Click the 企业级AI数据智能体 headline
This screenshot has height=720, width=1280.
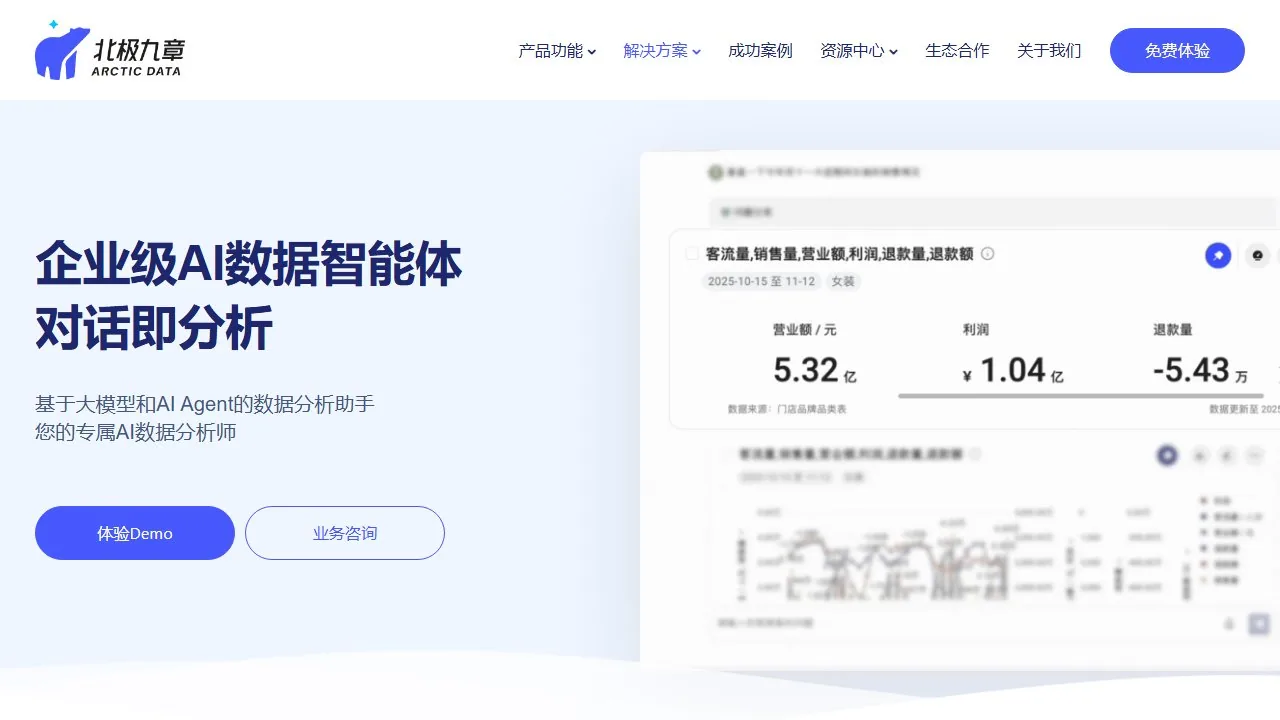coord(249,264)
